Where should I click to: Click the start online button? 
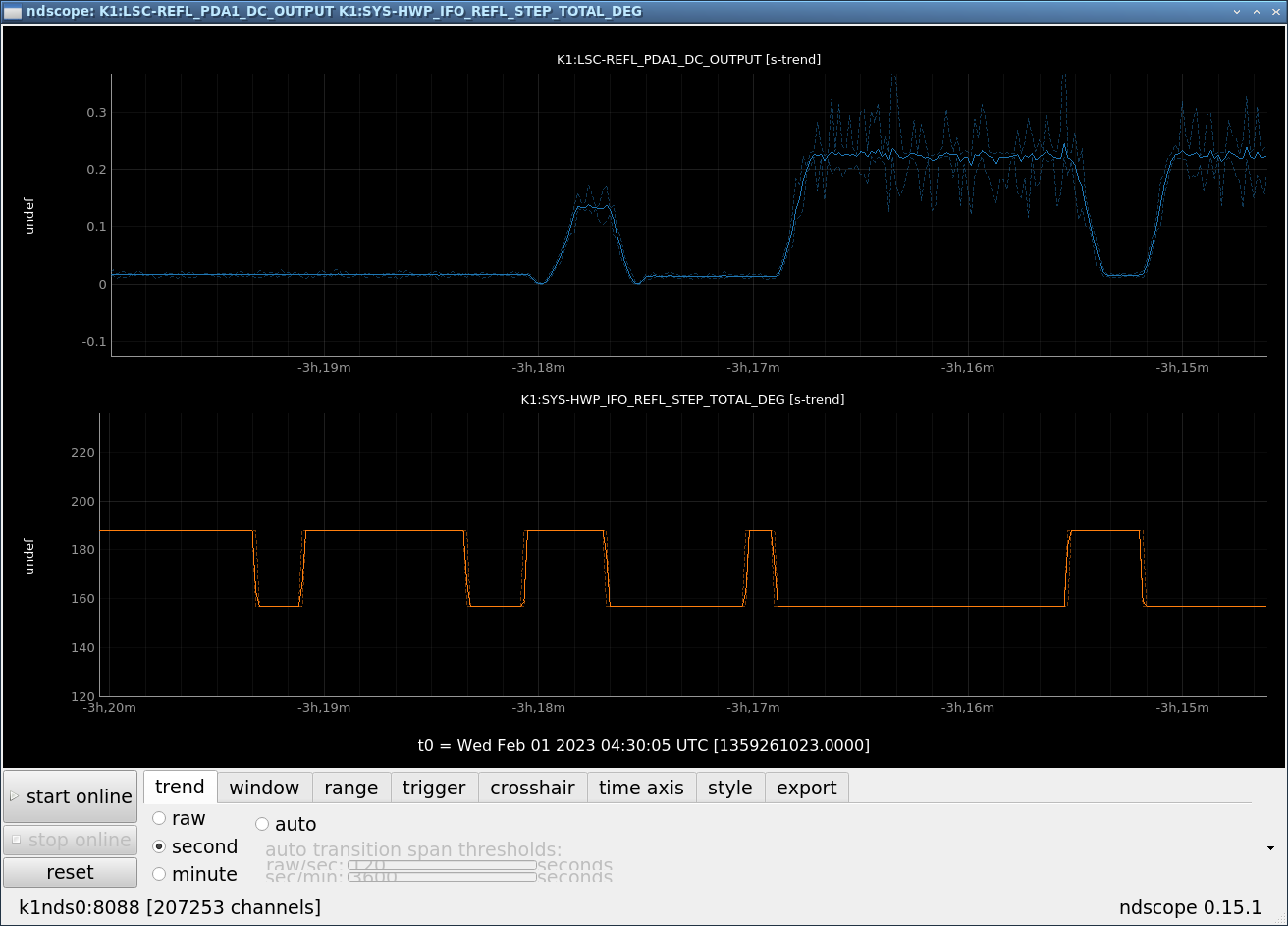pos(70,796)
